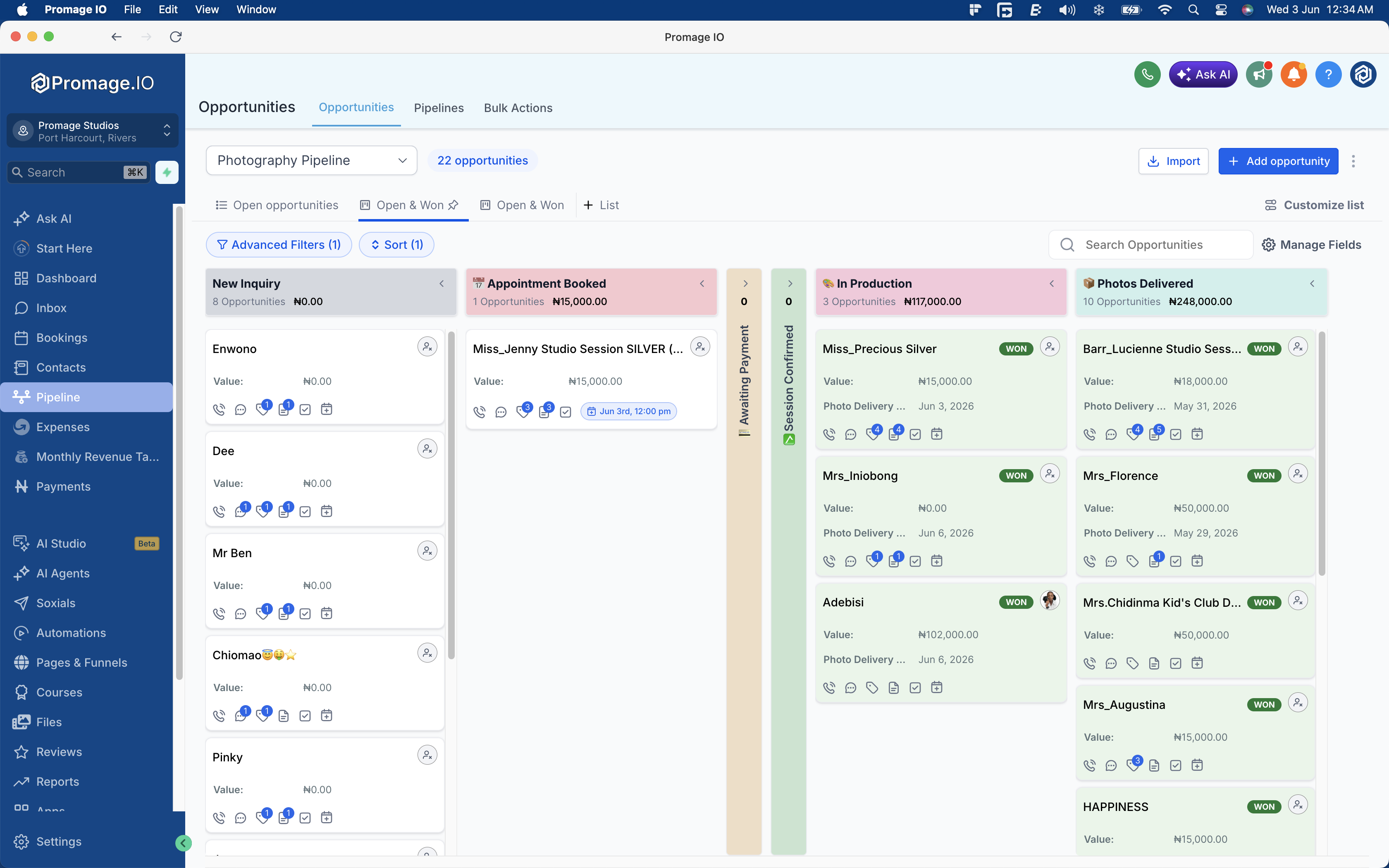Toggle task checkbox on Chiomao card
Image resolution: width=1389 pixels, height=868 pixels.
click(305, 716)
